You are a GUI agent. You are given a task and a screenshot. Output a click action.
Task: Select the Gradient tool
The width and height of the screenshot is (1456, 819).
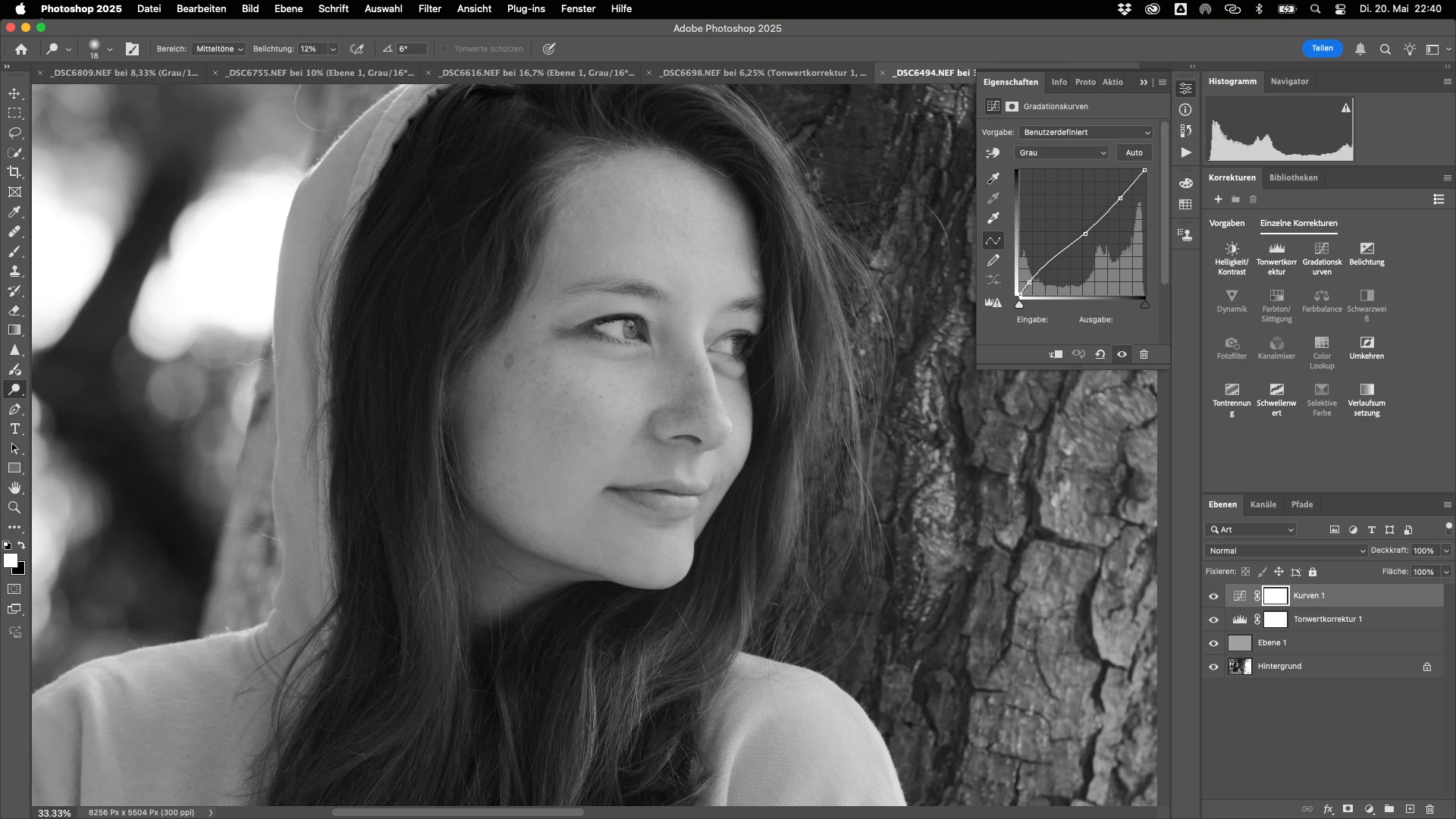tap(14, 330)
